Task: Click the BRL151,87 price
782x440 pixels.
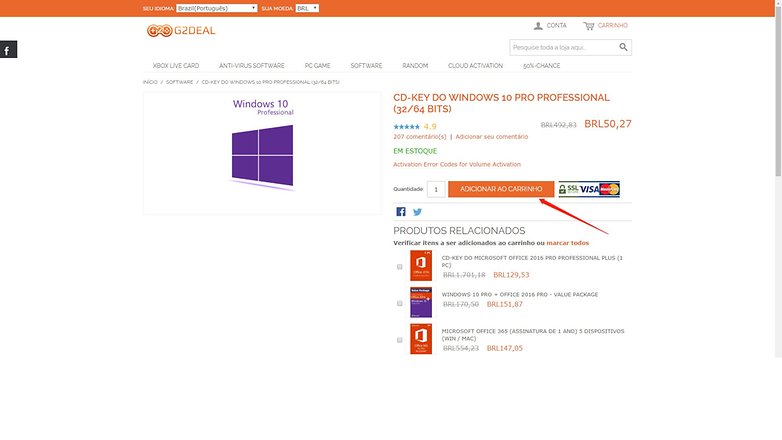Action: click(x=505, y=304)
